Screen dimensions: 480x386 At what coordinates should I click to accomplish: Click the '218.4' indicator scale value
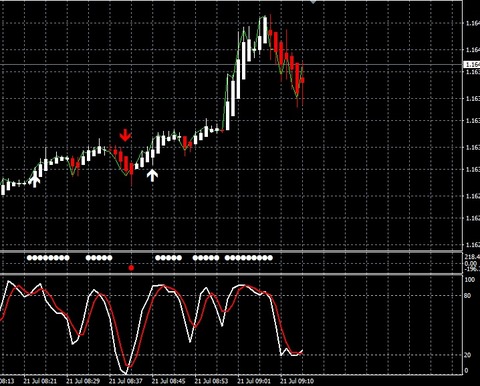tap(472, 257)
